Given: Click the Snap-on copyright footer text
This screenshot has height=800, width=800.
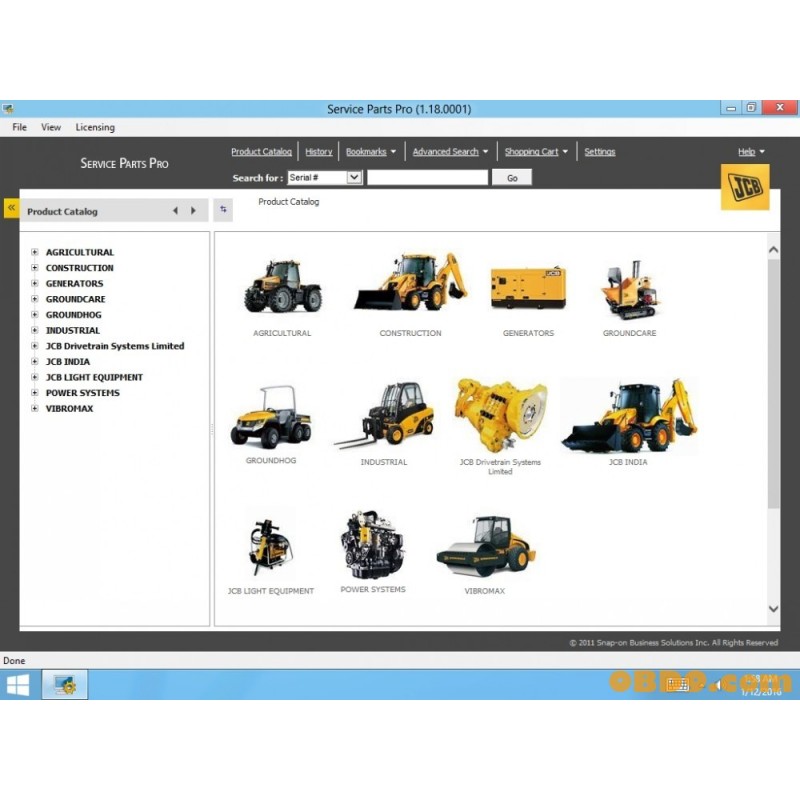Looking at the screenshot, I should click(x=673, y=643).
